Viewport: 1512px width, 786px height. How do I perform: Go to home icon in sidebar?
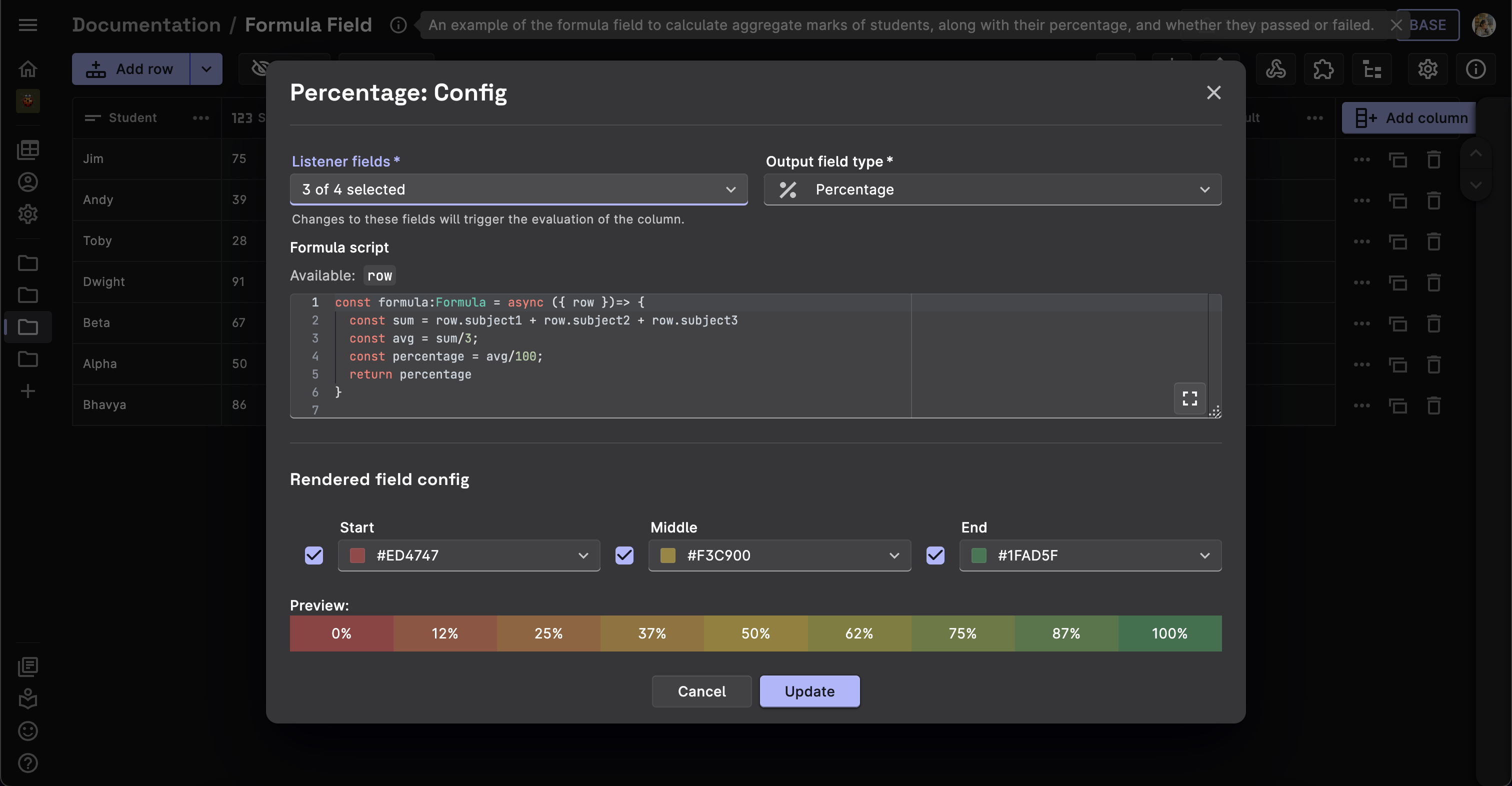point(27,69)
